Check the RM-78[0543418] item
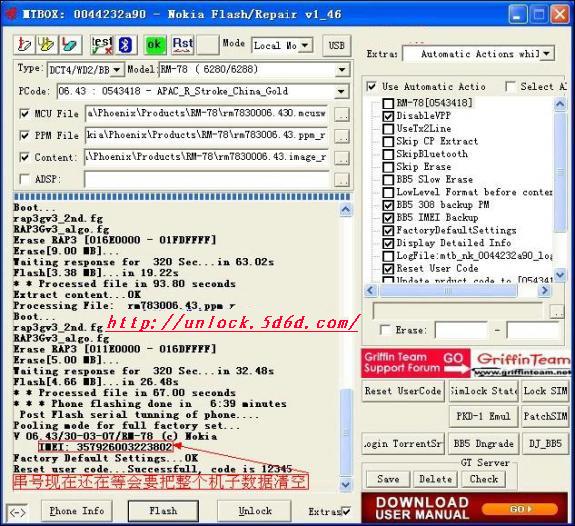Screen dimensions: 575x526 tap(388, 103)
